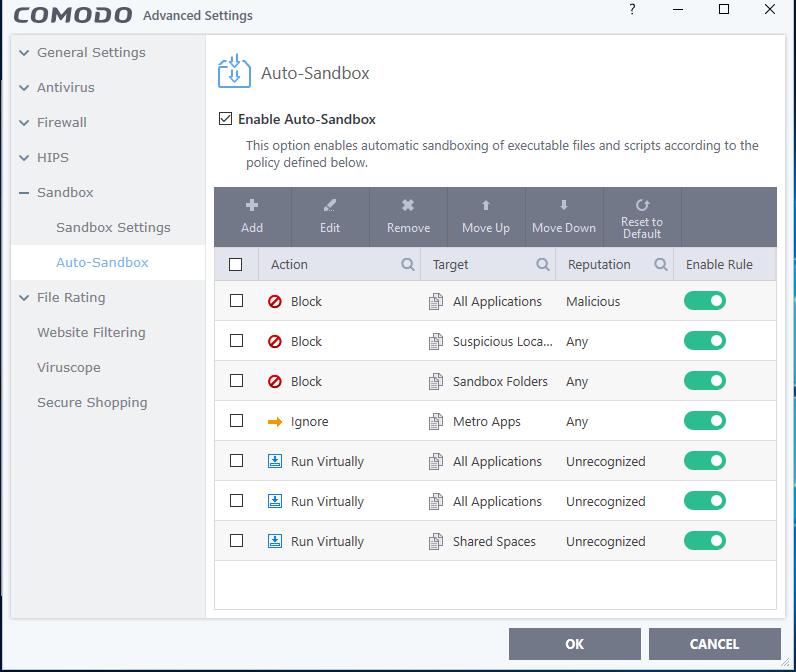The height and width of the screenshot is (672, 796).
Task: Click search icon in Target column header
Action: [x=543, y=265]
